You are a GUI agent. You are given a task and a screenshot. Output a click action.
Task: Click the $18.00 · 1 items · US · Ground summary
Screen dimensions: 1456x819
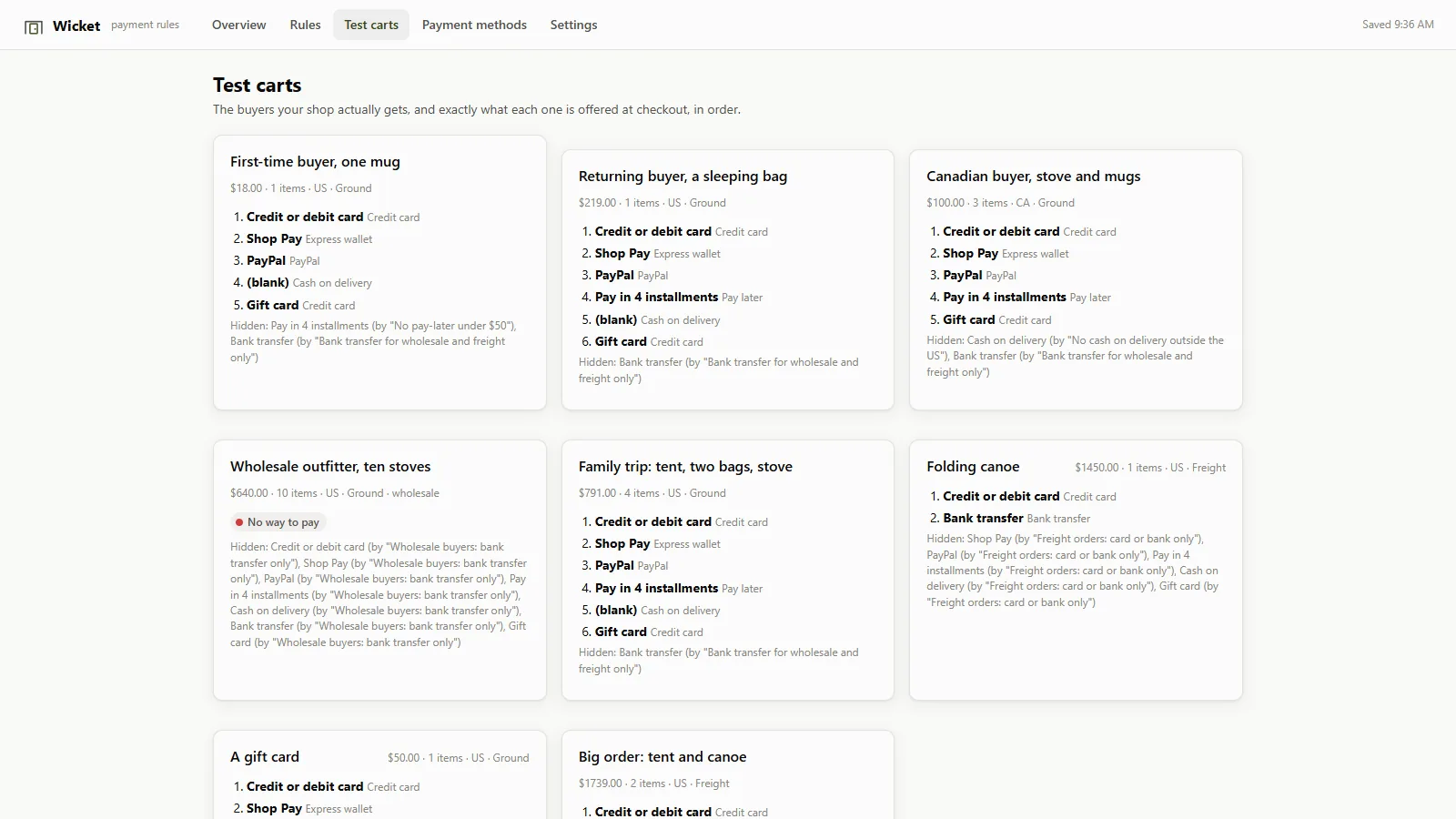[x=301, y=188]
